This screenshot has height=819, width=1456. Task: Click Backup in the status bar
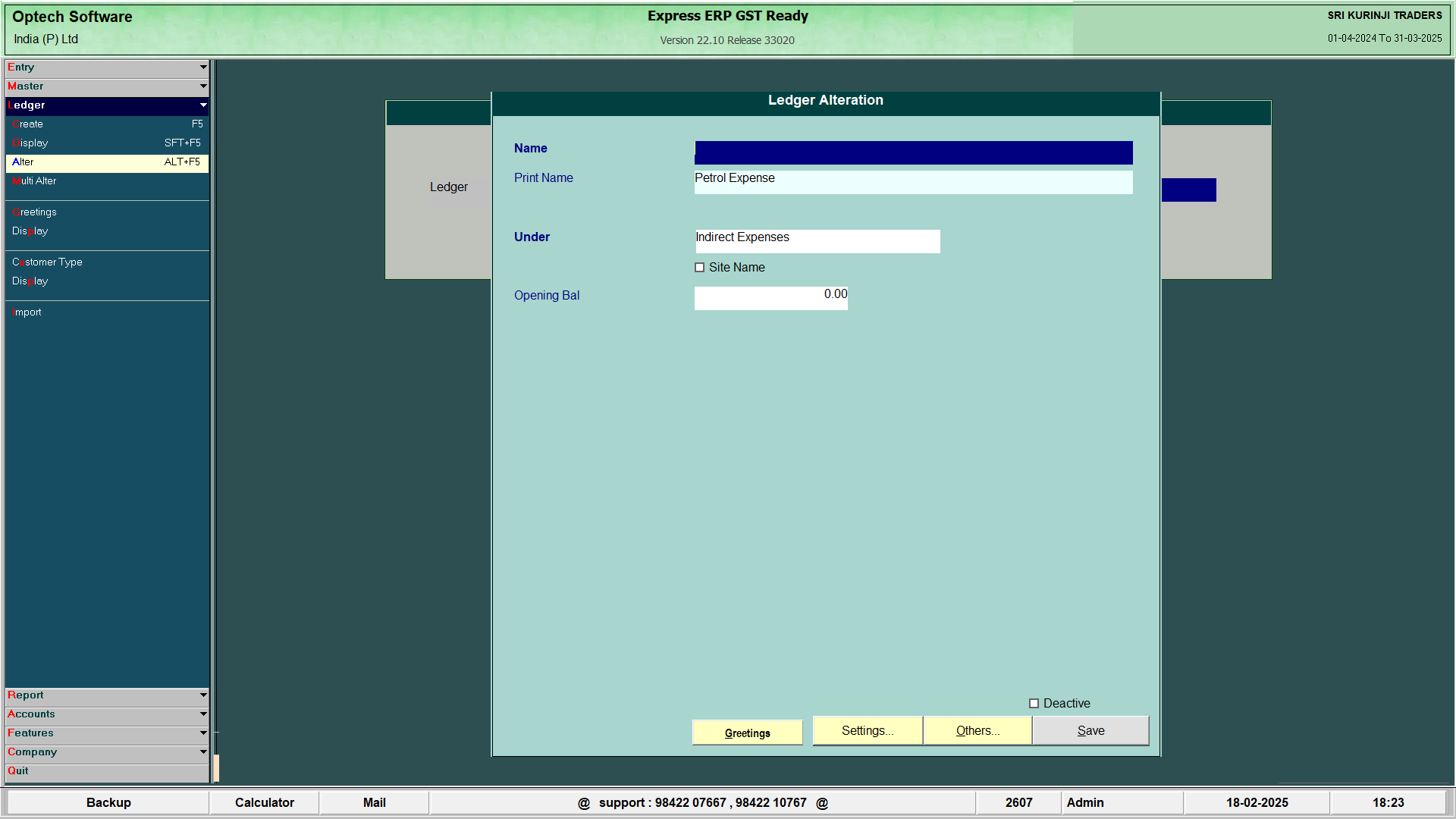[x=108, y=803]
